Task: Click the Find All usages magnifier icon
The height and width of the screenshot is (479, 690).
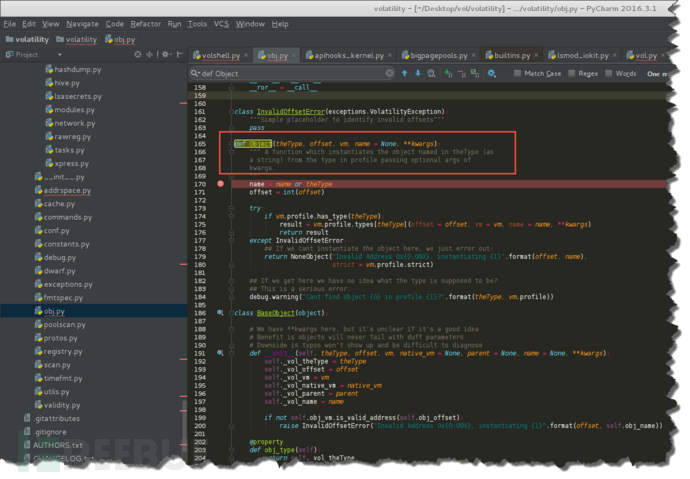Action: pyautogui.click(x=432, y=73)
